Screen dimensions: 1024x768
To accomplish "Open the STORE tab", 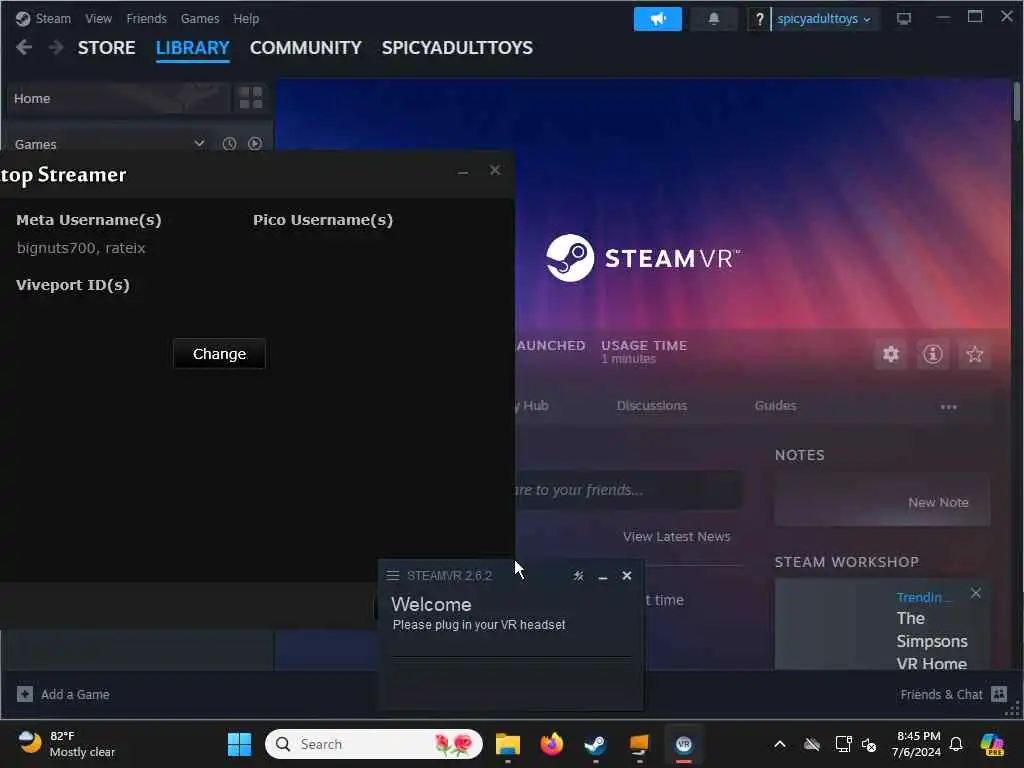I will click(x=106, y=48).
